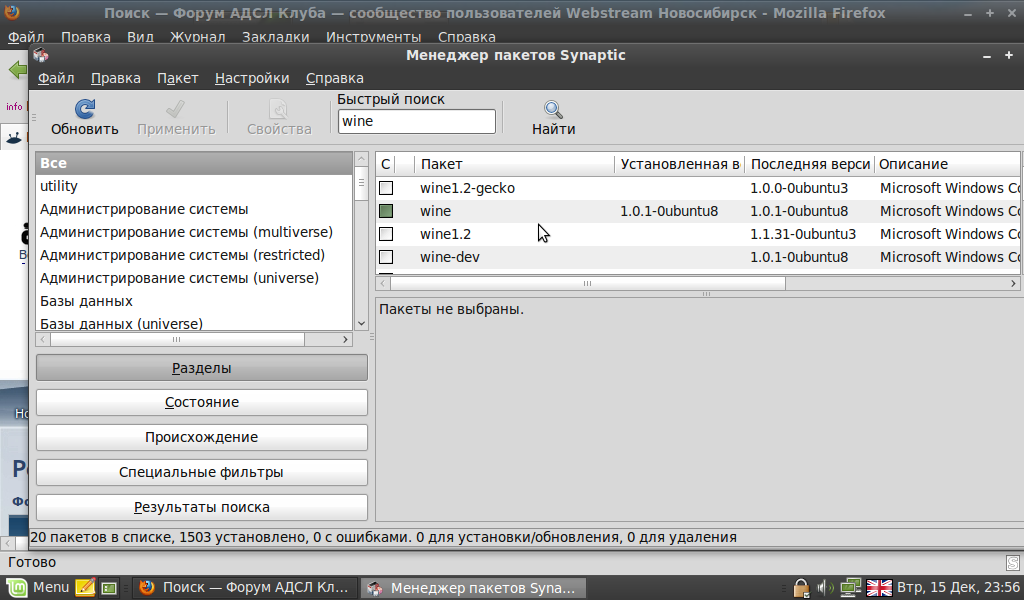The width and height of the screenshot is (1024, 600).
Task: Select Администрирование системы (multiverse) category
Action: (x=194, y=232)
